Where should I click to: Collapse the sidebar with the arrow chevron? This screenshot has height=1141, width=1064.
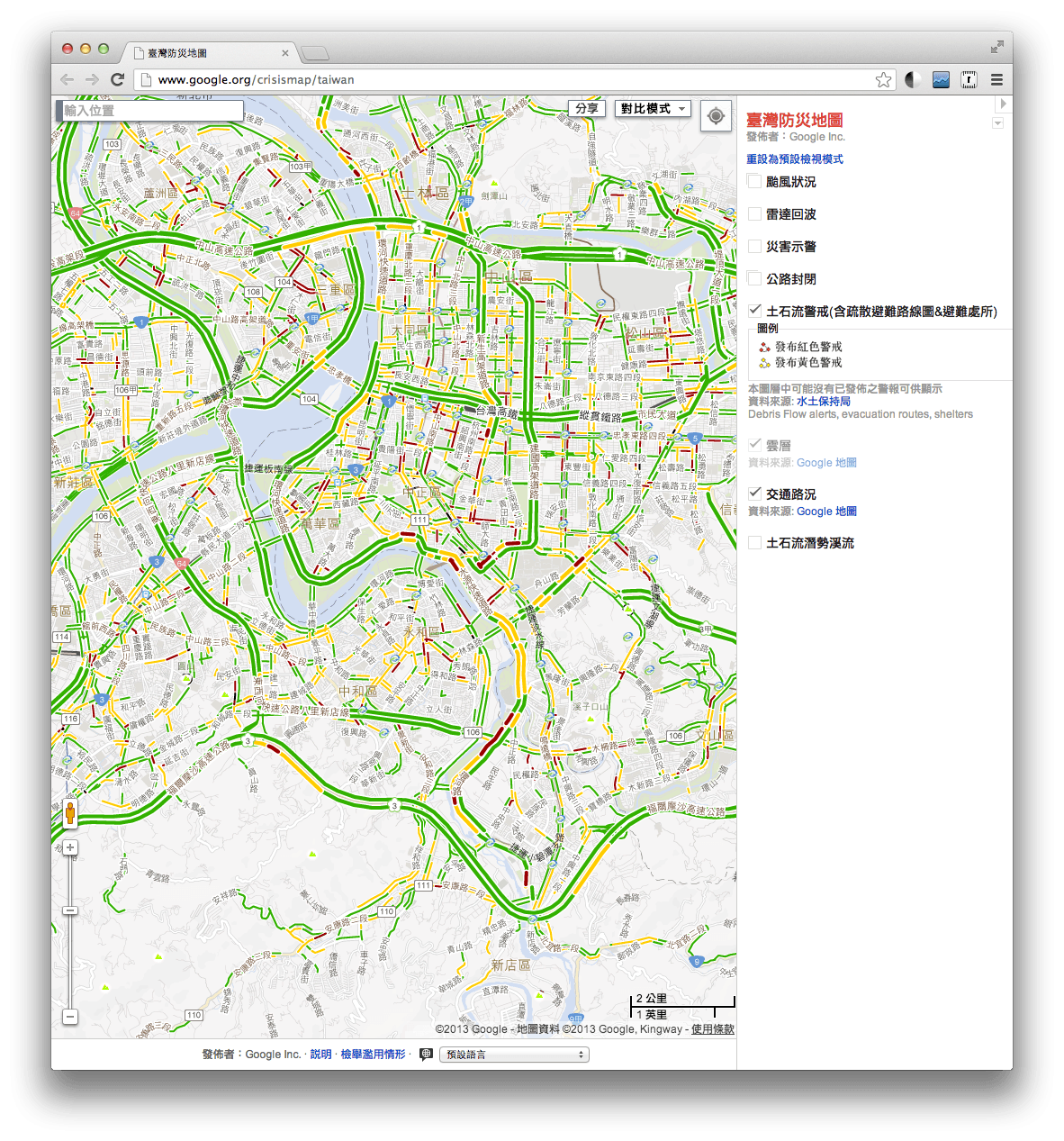tap(1004, 104)
